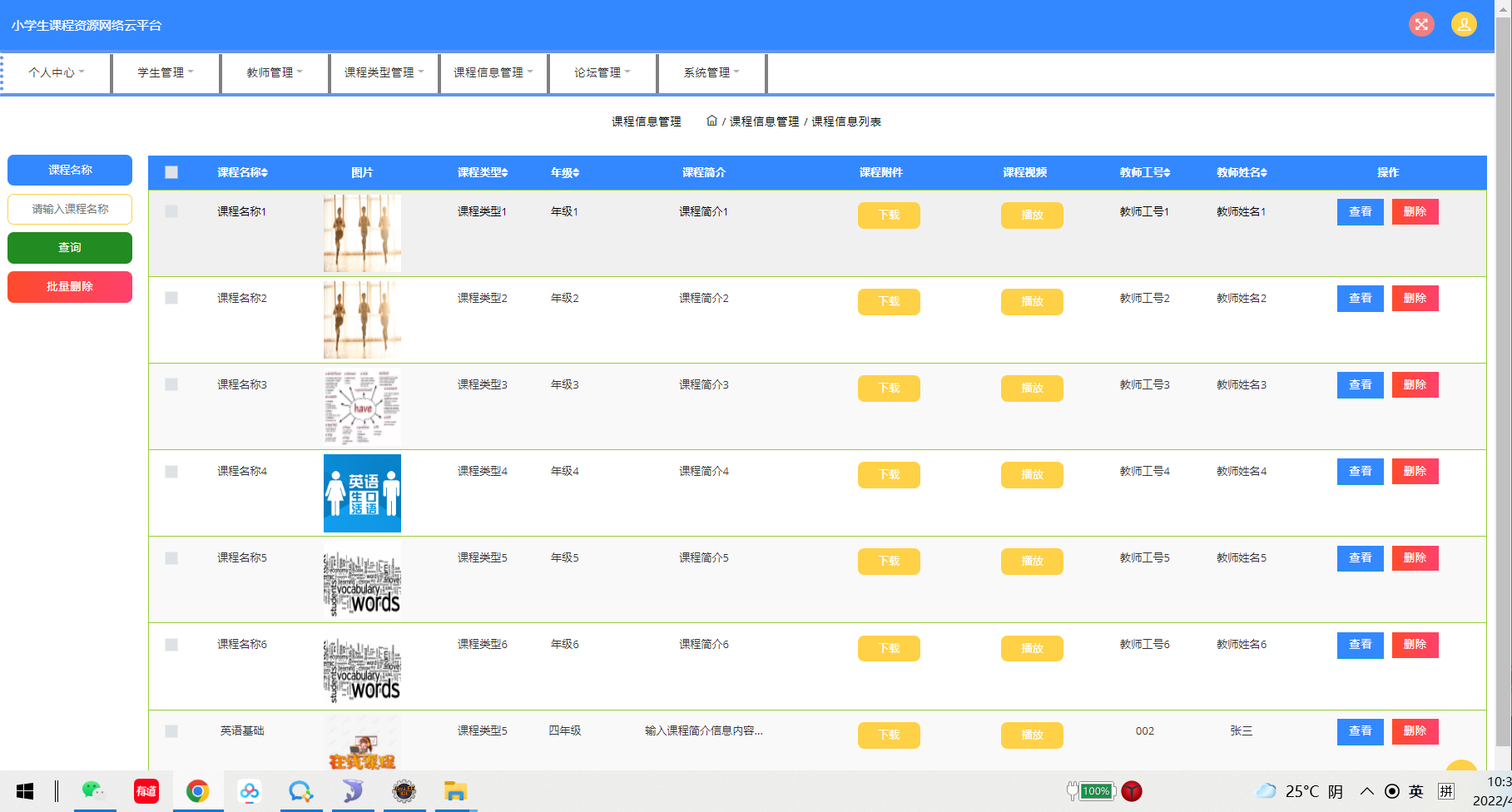Viewport: 1512px width, 812px height.
Task: Open the words image of 课程名称5
Action: click(362, 580)
